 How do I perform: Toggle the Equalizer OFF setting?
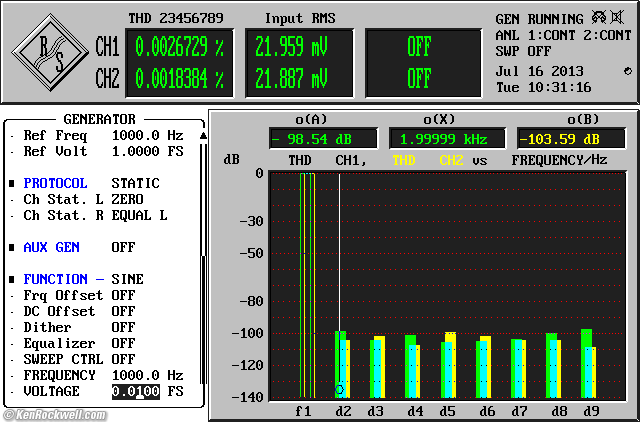click(x=123, y=343)
